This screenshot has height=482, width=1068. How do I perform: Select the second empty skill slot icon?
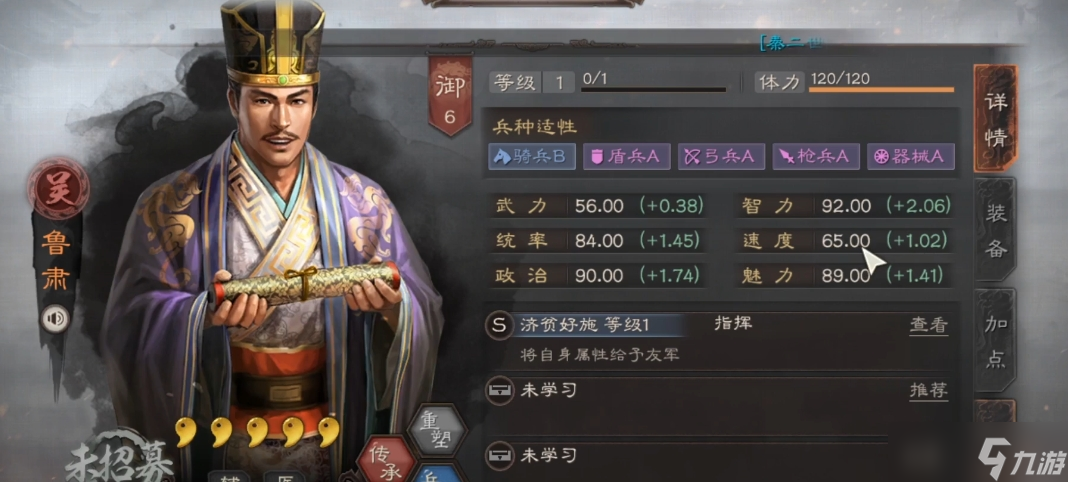[499, 453]
